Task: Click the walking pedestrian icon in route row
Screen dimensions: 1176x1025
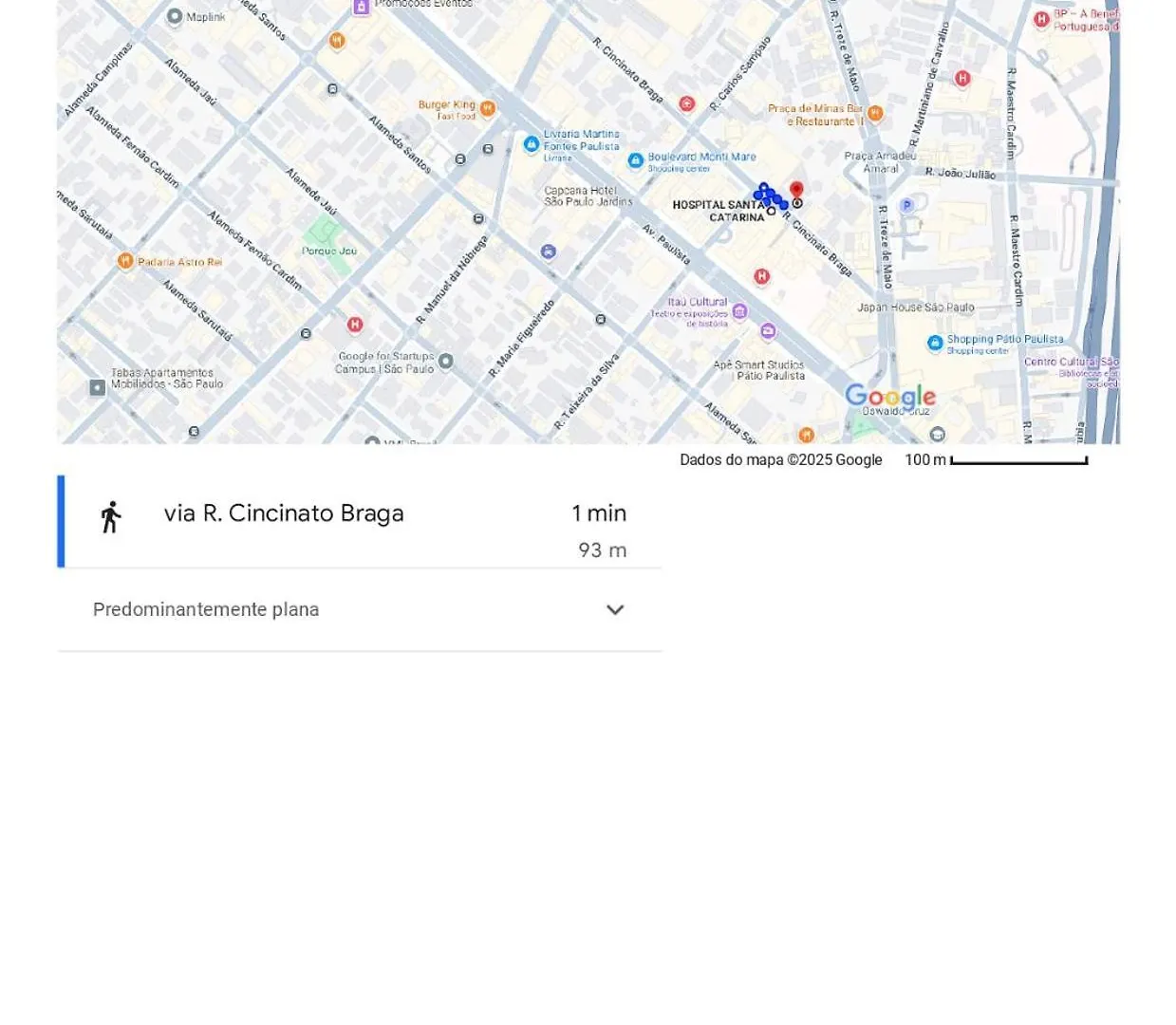Action: (x=111, y=517)
